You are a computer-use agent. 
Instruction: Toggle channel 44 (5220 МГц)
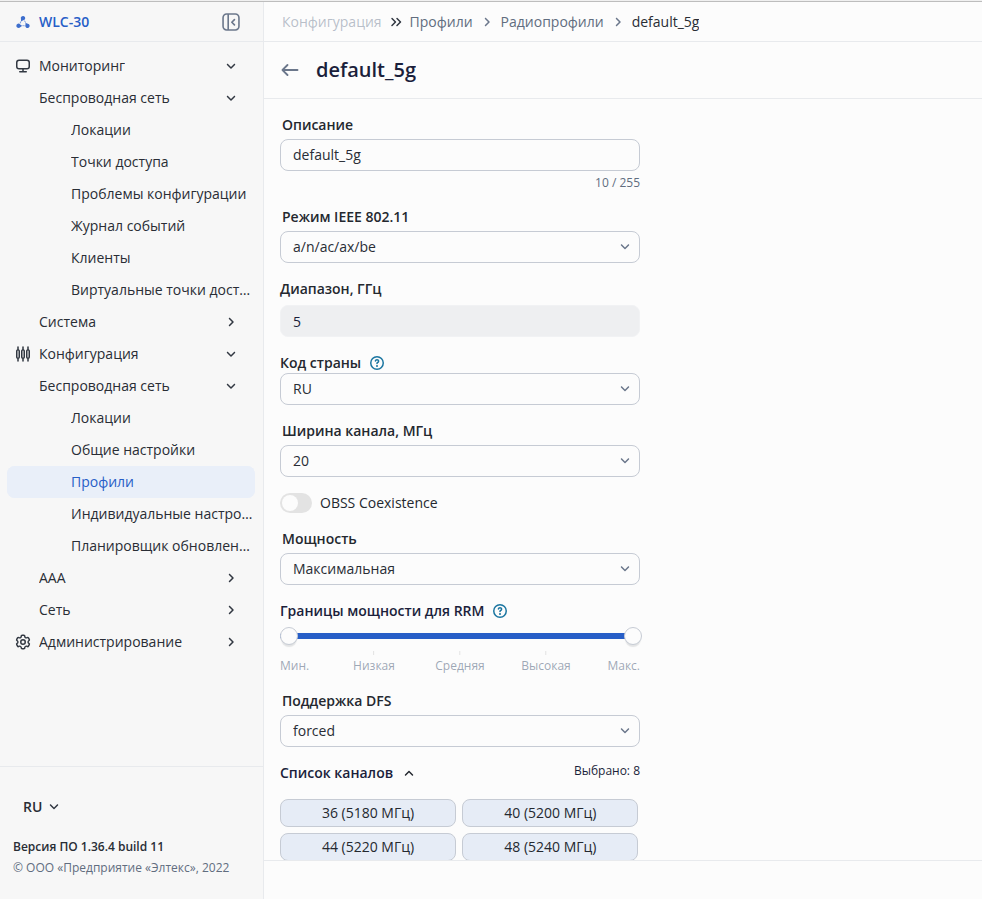[x=368, y=846]
